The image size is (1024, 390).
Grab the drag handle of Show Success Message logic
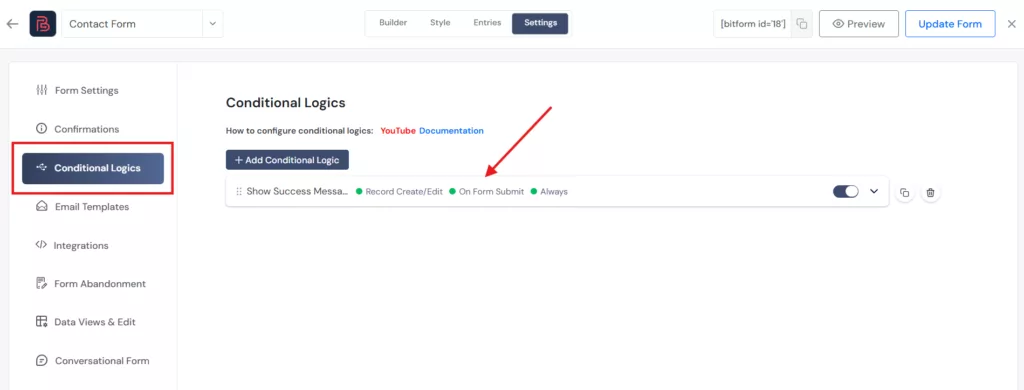(x=239, y=192)
